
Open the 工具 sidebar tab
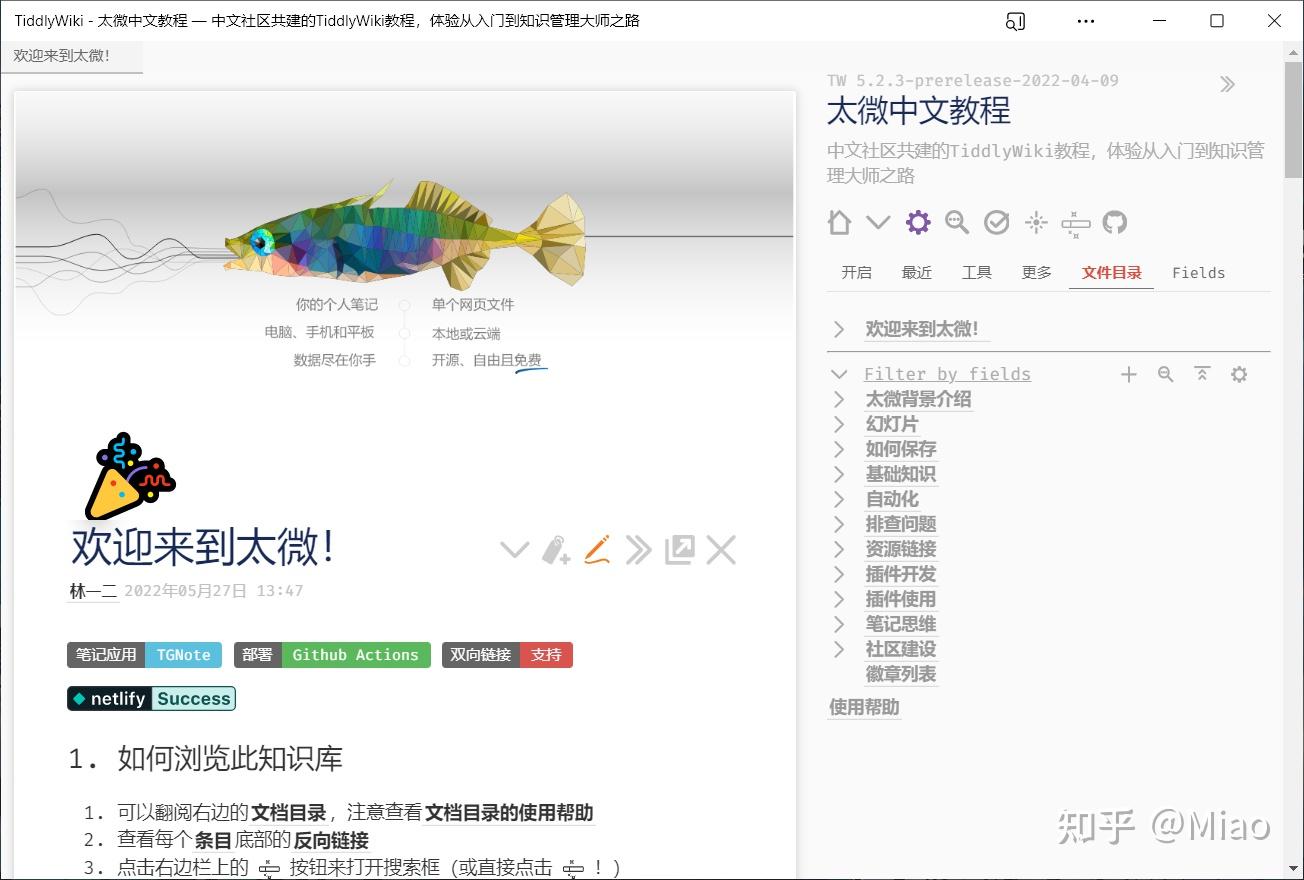[x=976, y=272]
